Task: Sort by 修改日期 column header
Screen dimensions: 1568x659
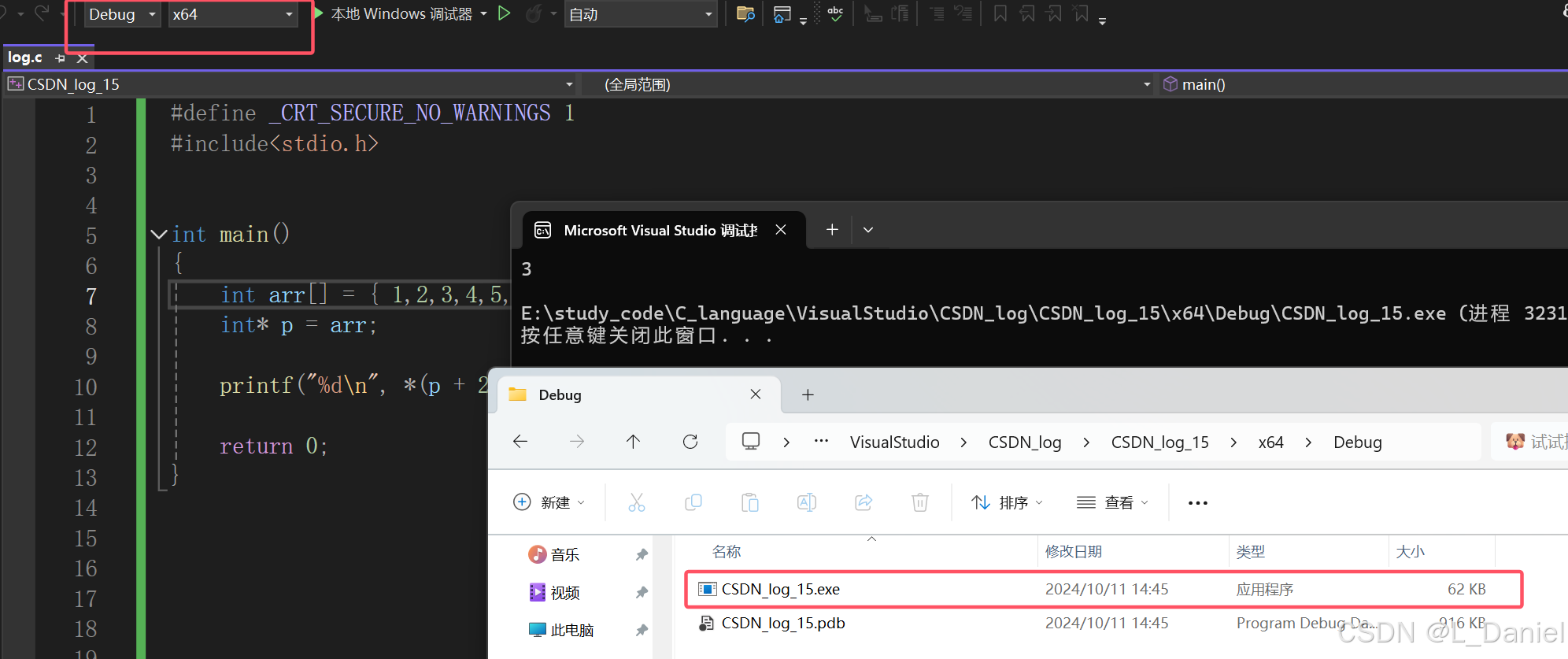Action: (x=1074, y=552)
